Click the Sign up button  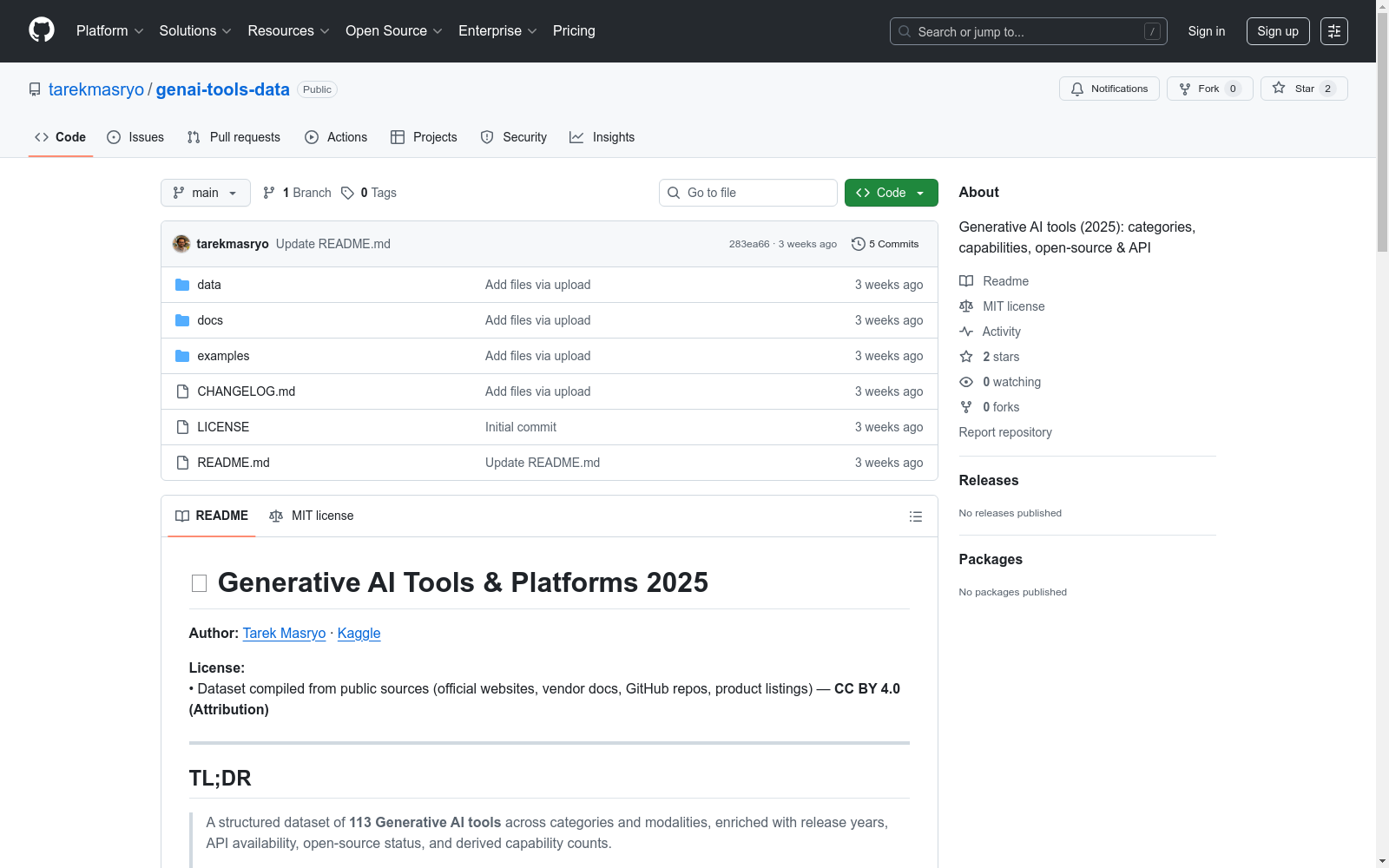tap(1278, 31)
